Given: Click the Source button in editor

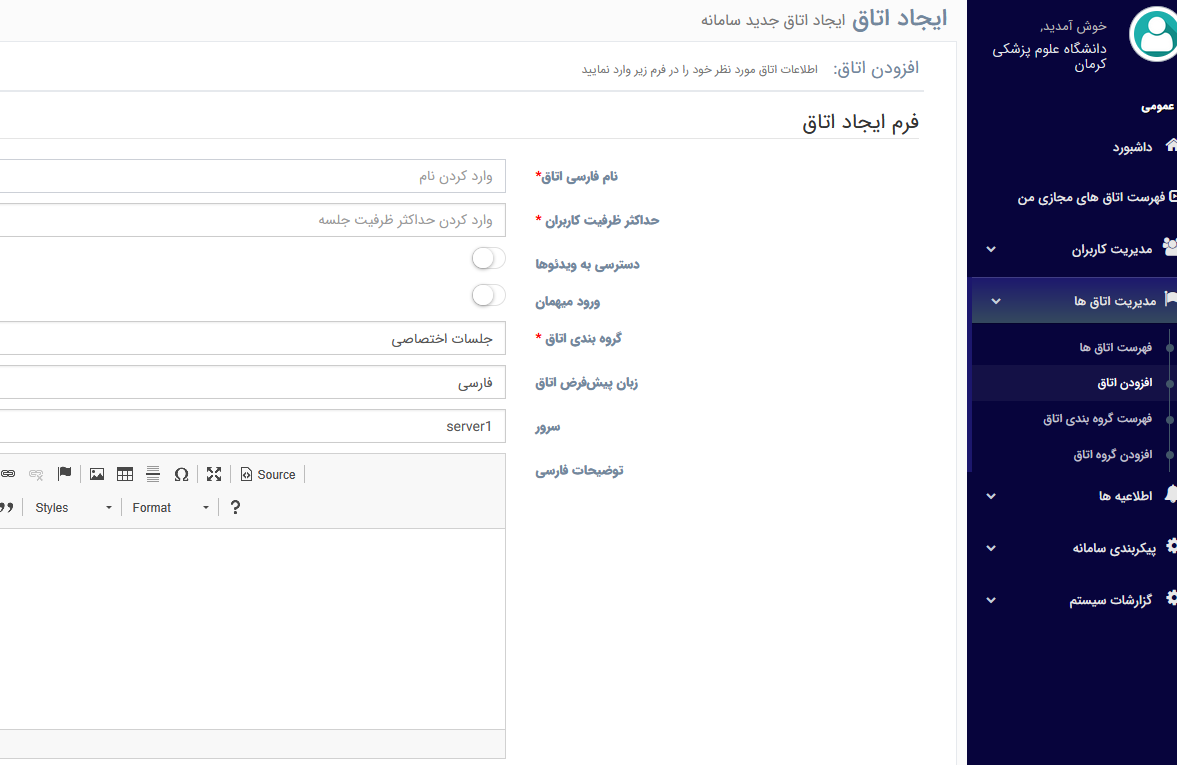Looking at the screenshot, I should tap(268, 474).
